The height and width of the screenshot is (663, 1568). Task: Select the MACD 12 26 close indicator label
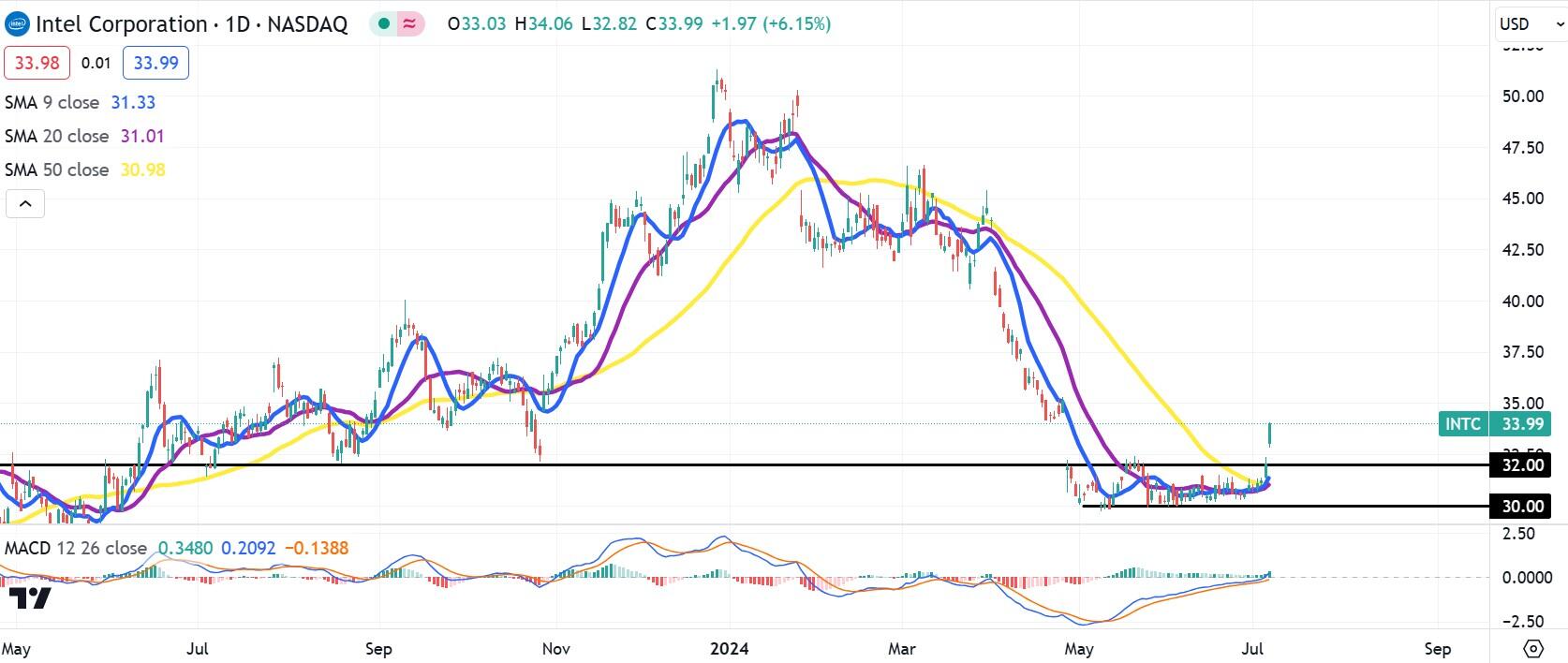pyautogui.click(x=76, y=548)
